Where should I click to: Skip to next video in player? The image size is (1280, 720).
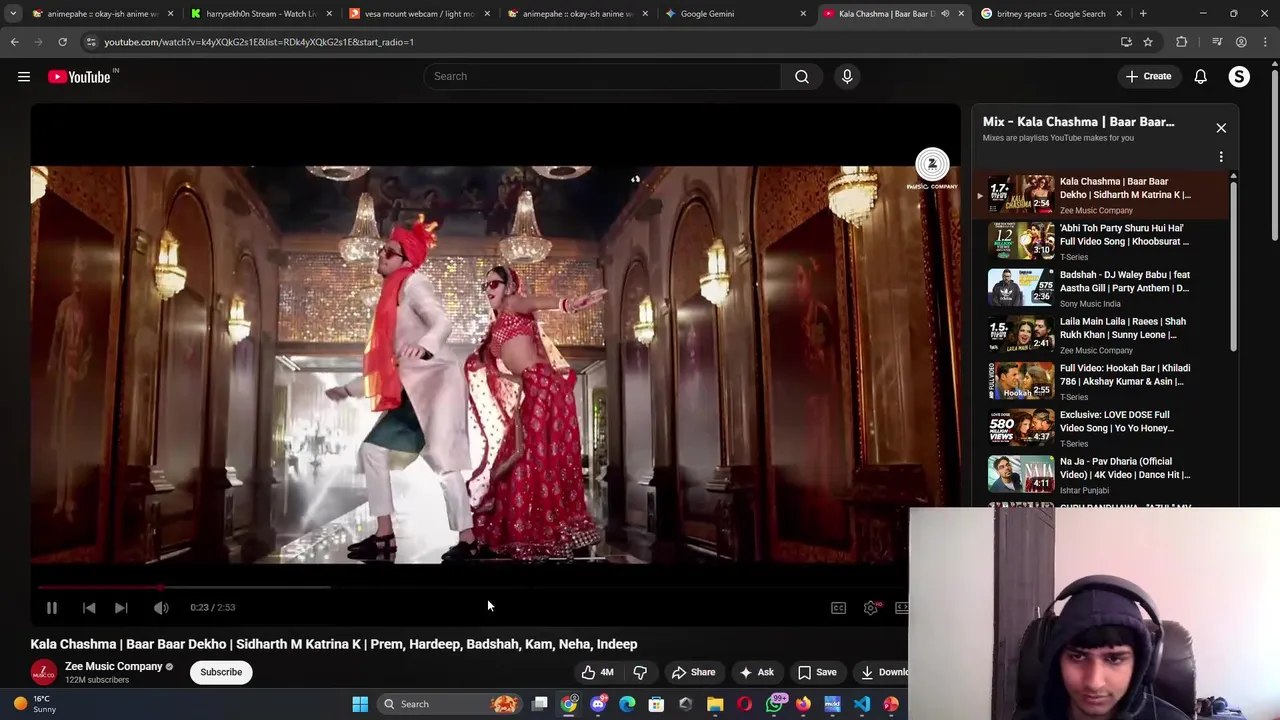pyautogui.click(x=121, y=607)
